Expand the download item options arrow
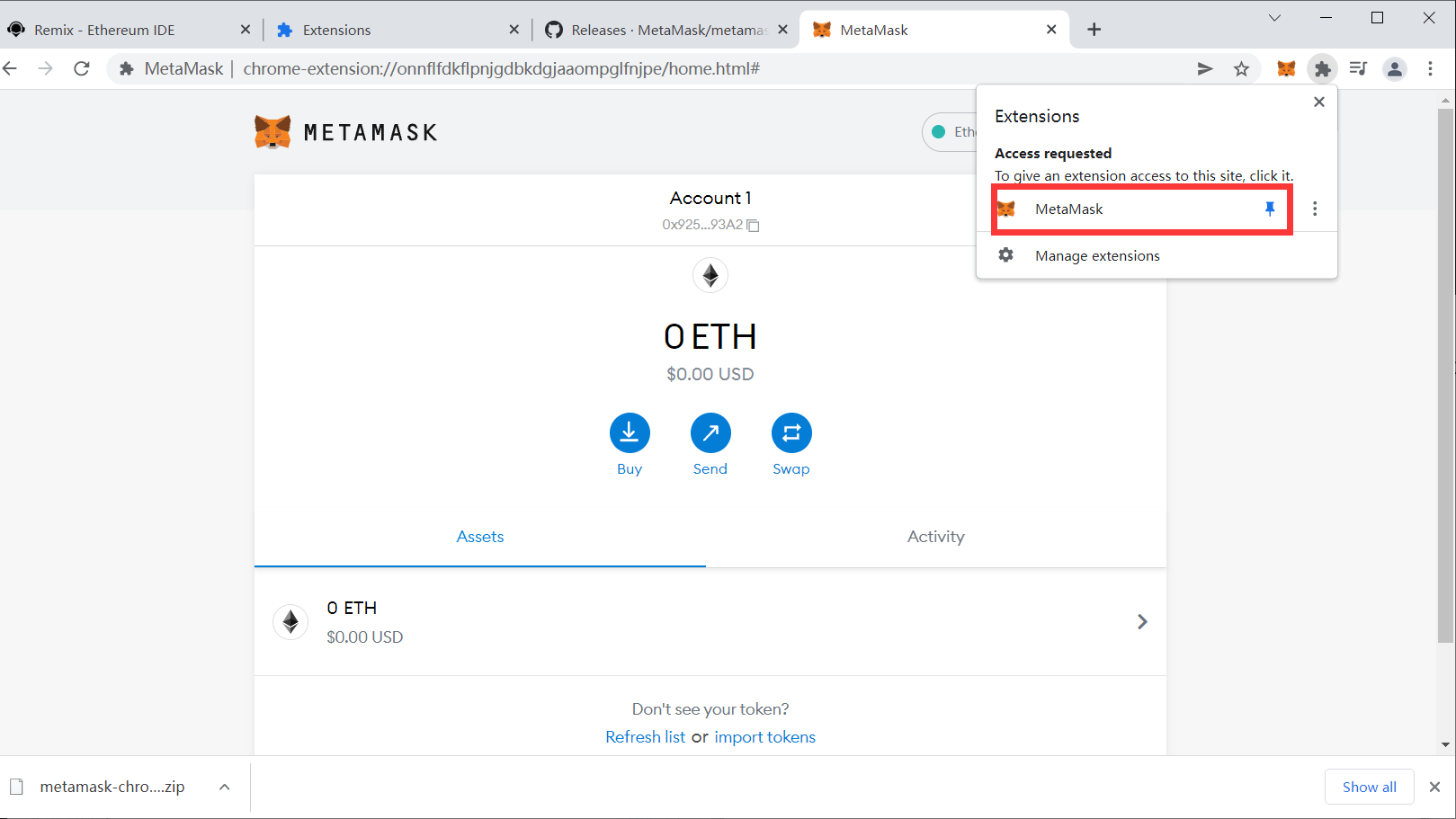Screen dimensions: 1456x819 tap(225, 787)
